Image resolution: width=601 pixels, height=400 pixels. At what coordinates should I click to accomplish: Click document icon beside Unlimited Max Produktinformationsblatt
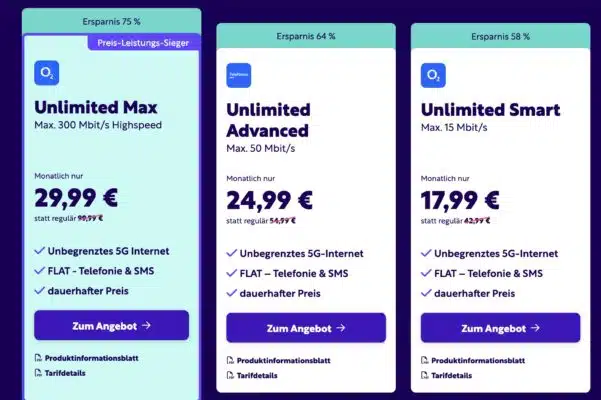pyautogui.click(x=38, y=356)
